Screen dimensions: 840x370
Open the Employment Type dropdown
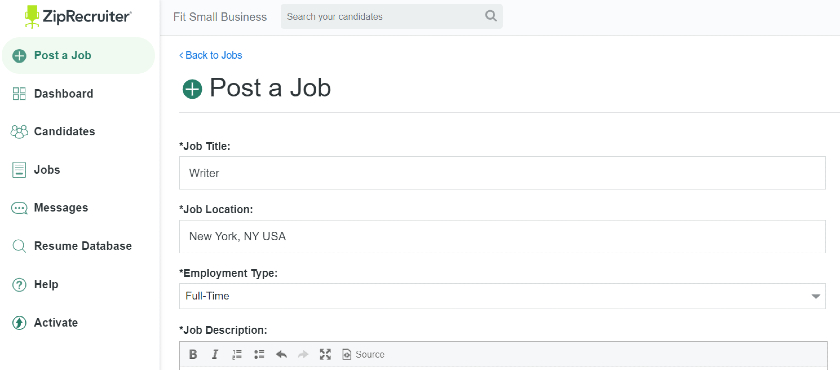pos(502,296)
